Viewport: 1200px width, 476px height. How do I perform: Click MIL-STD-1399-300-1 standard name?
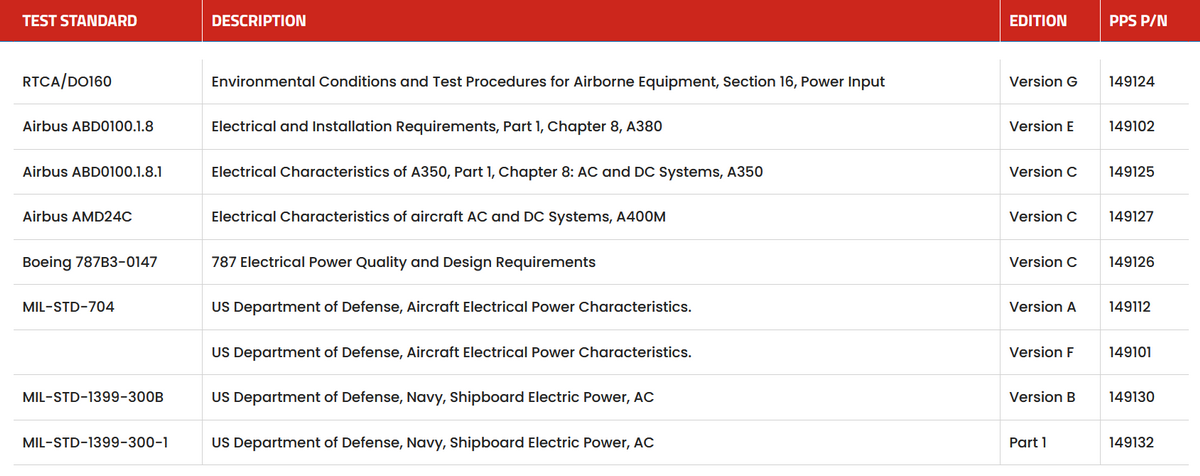94,442
